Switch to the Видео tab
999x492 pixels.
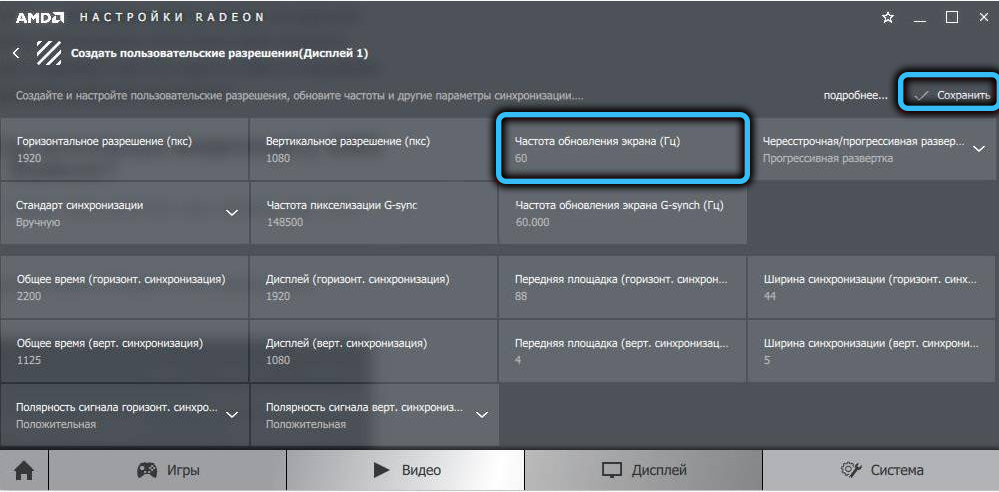pyautogui.click(x=405, y=470)
